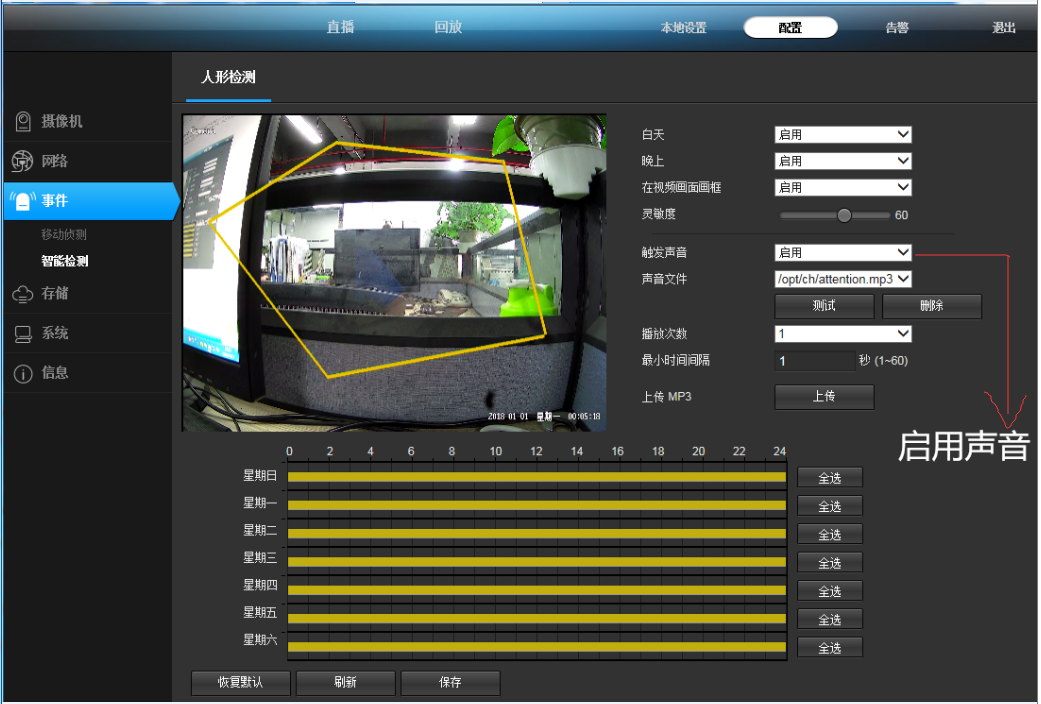Expand the 晚上 (night) dropdown

(843, 161)
